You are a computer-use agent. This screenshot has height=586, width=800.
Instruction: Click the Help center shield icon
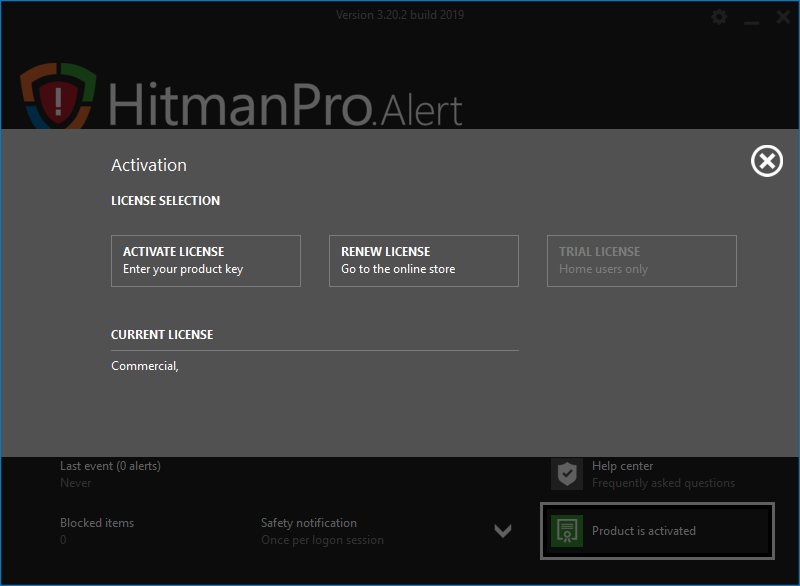[x=567, y=474]
